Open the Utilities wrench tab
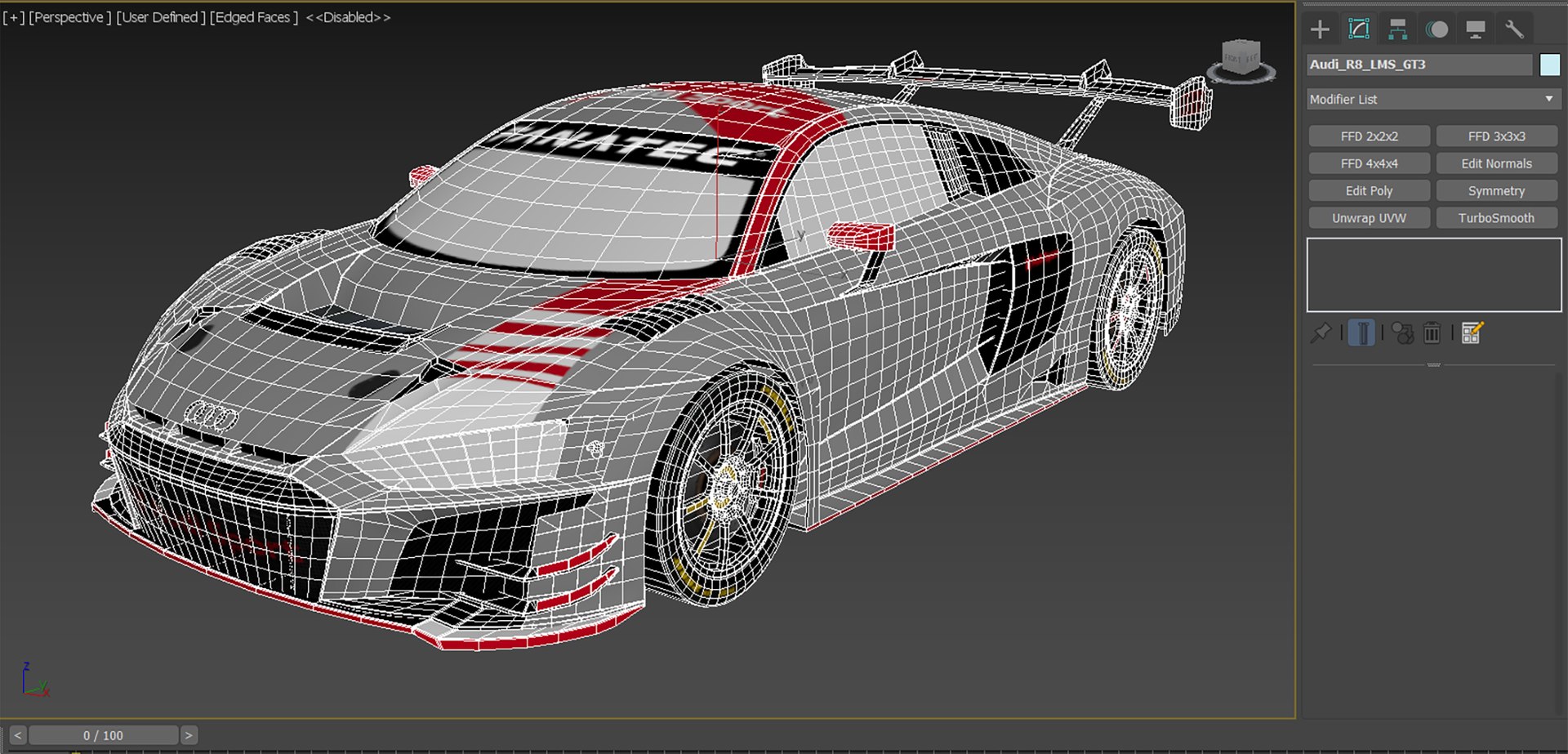Screen dimensions: 1568x754 1514,29
